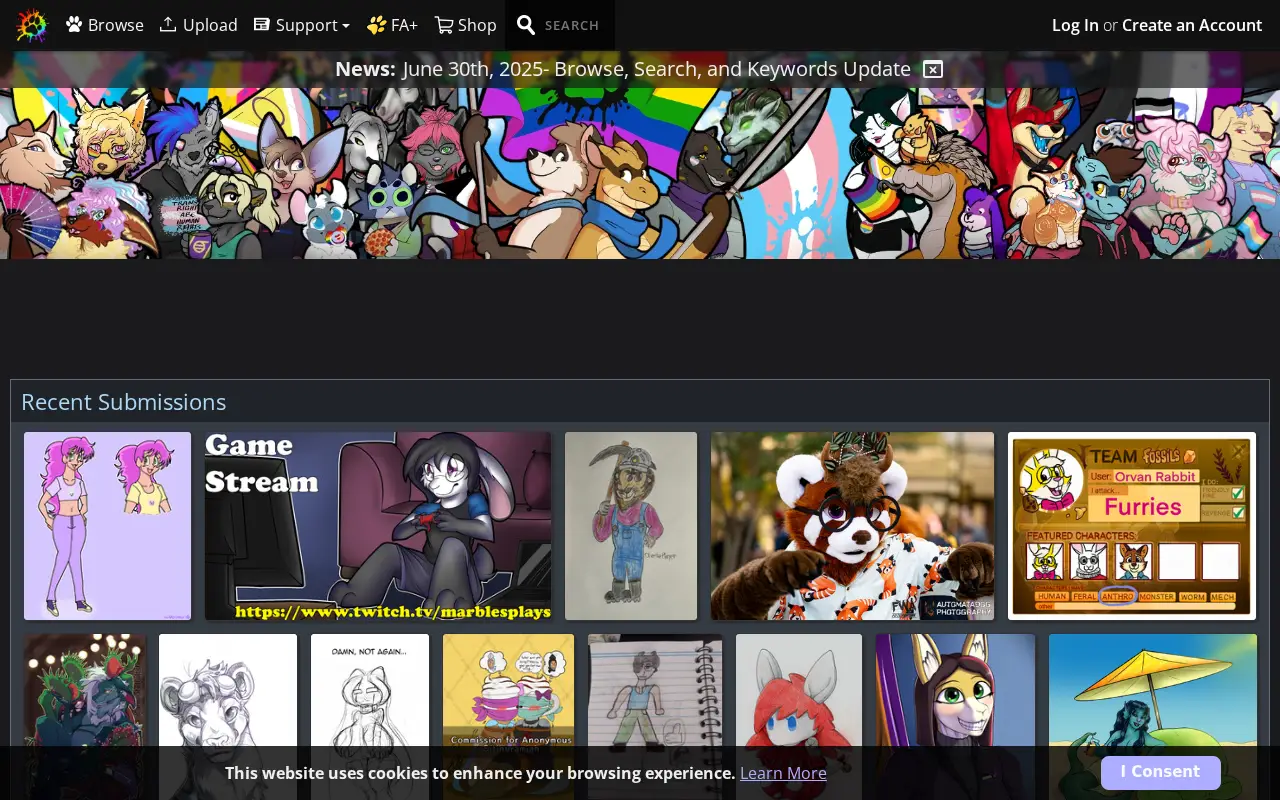Open the 'Damn, not again' sketch thumbnail
Image resolution: width=1280 pixels, height=800 pixels.
coord(370,716)
